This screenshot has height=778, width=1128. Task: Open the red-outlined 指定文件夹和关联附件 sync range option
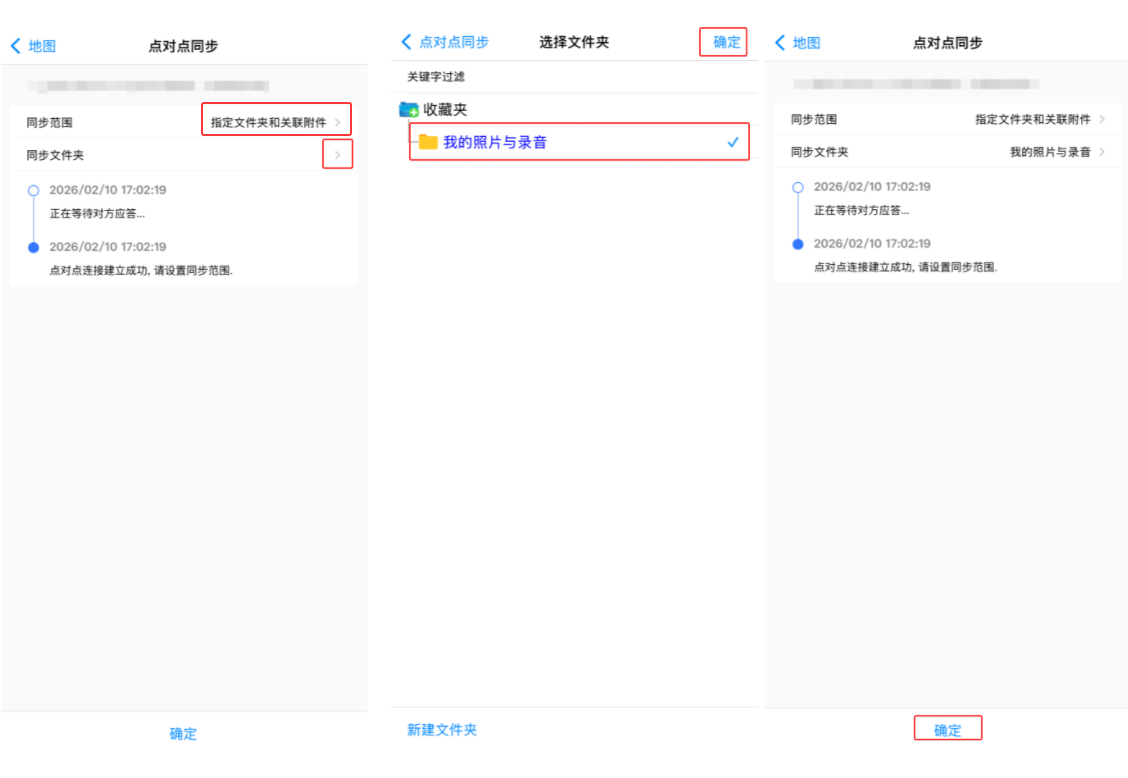276,122
